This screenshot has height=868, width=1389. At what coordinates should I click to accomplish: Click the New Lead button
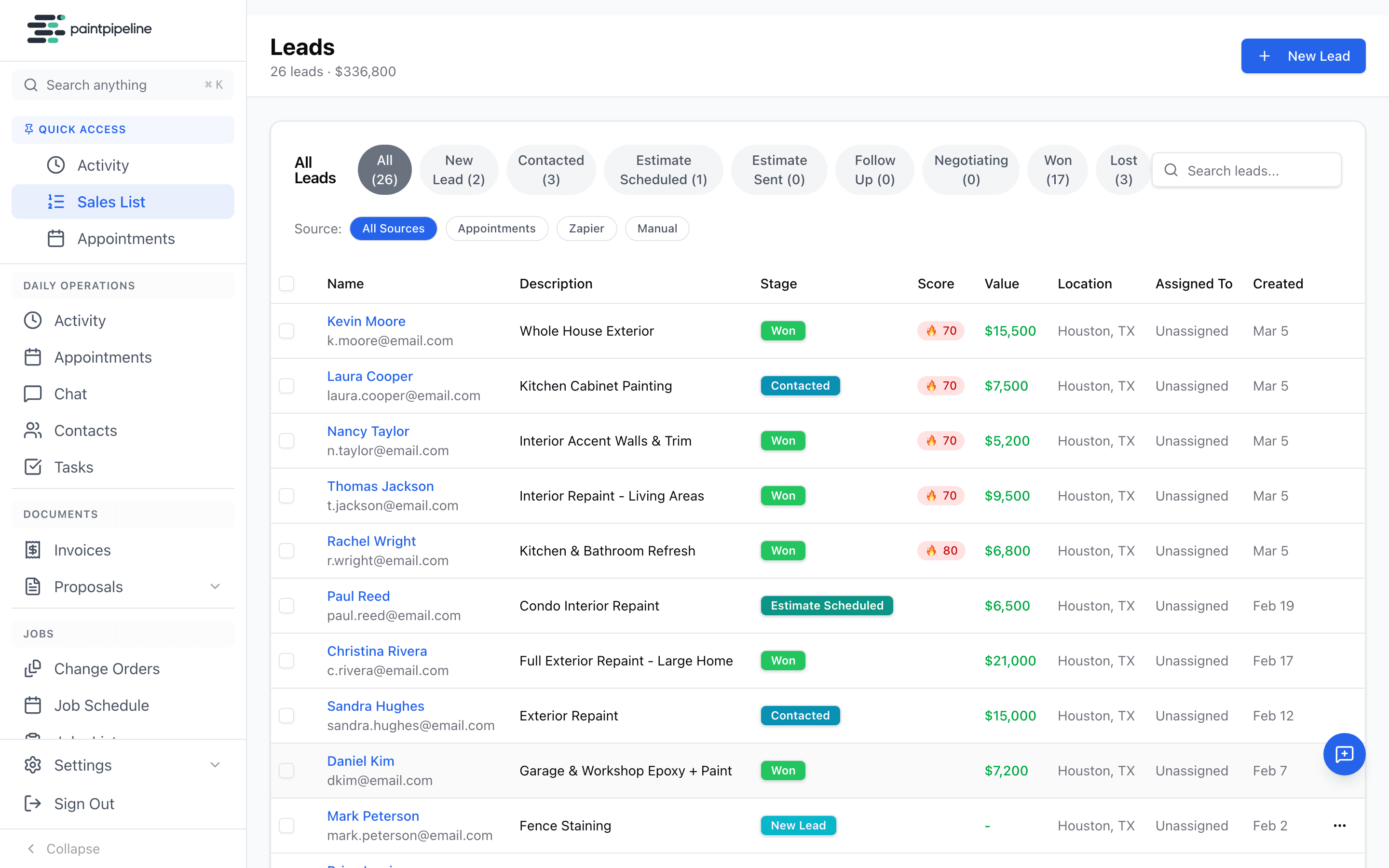(x=1303, y=55)
